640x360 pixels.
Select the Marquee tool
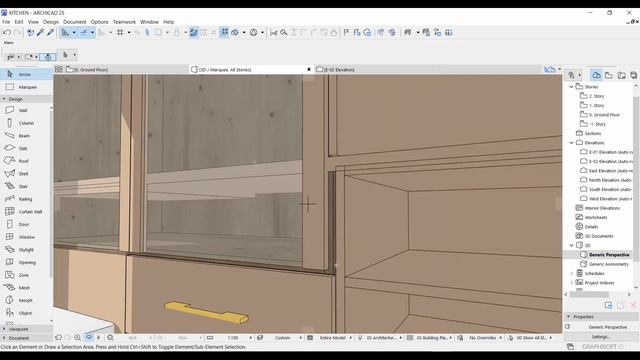pyautogui.click(x=26, y=87)
